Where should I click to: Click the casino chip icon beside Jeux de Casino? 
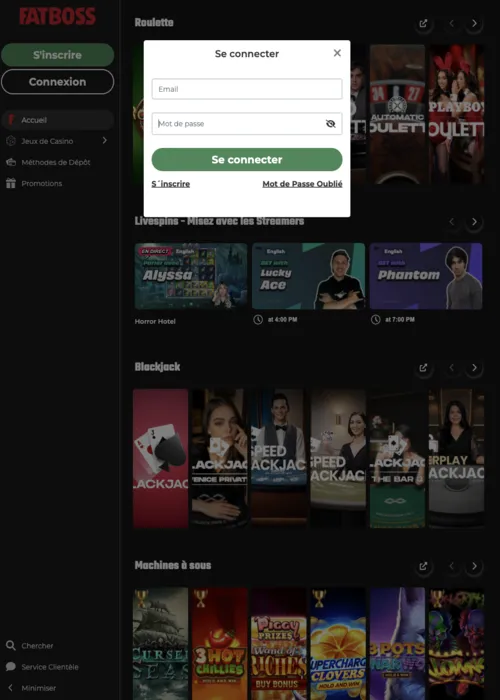[x=11, y=141]
